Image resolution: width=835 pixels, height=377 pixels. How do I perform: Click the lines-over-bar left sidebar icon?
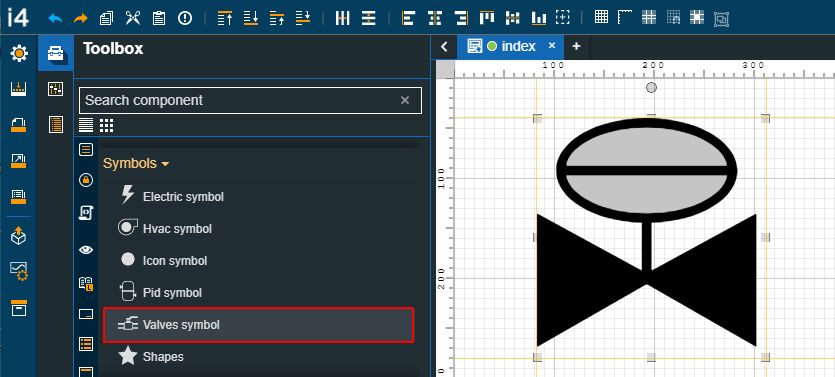19,197
